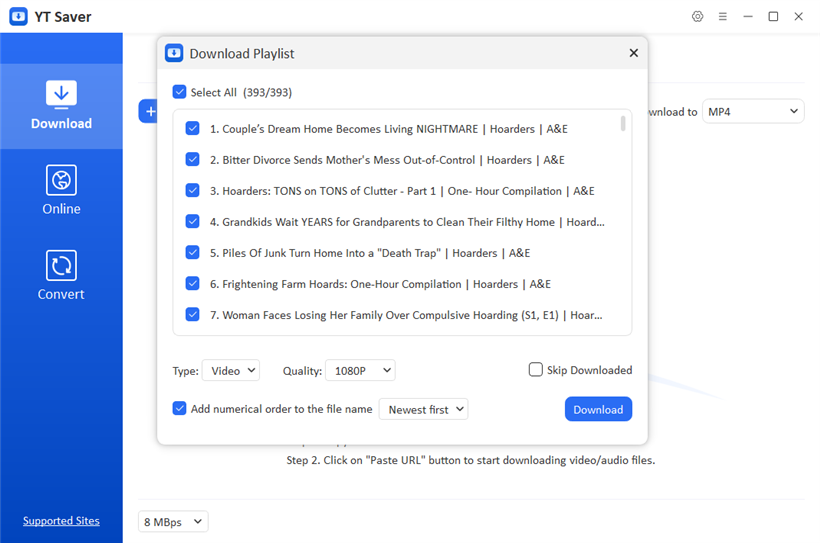Open the settings gear icon

(x=697, y=17)
